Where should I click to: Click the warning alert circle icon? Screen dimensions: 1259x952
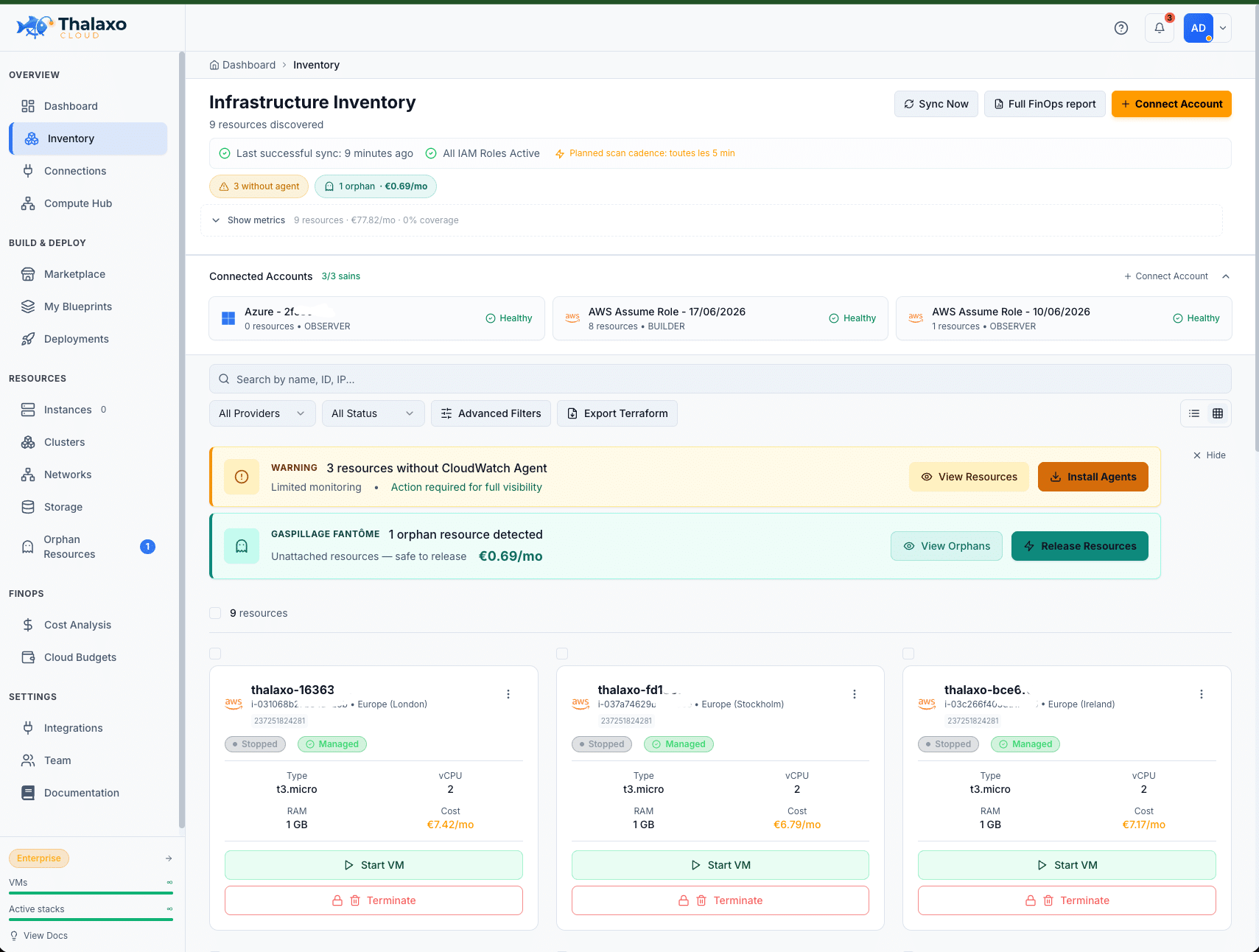point(242,477)
